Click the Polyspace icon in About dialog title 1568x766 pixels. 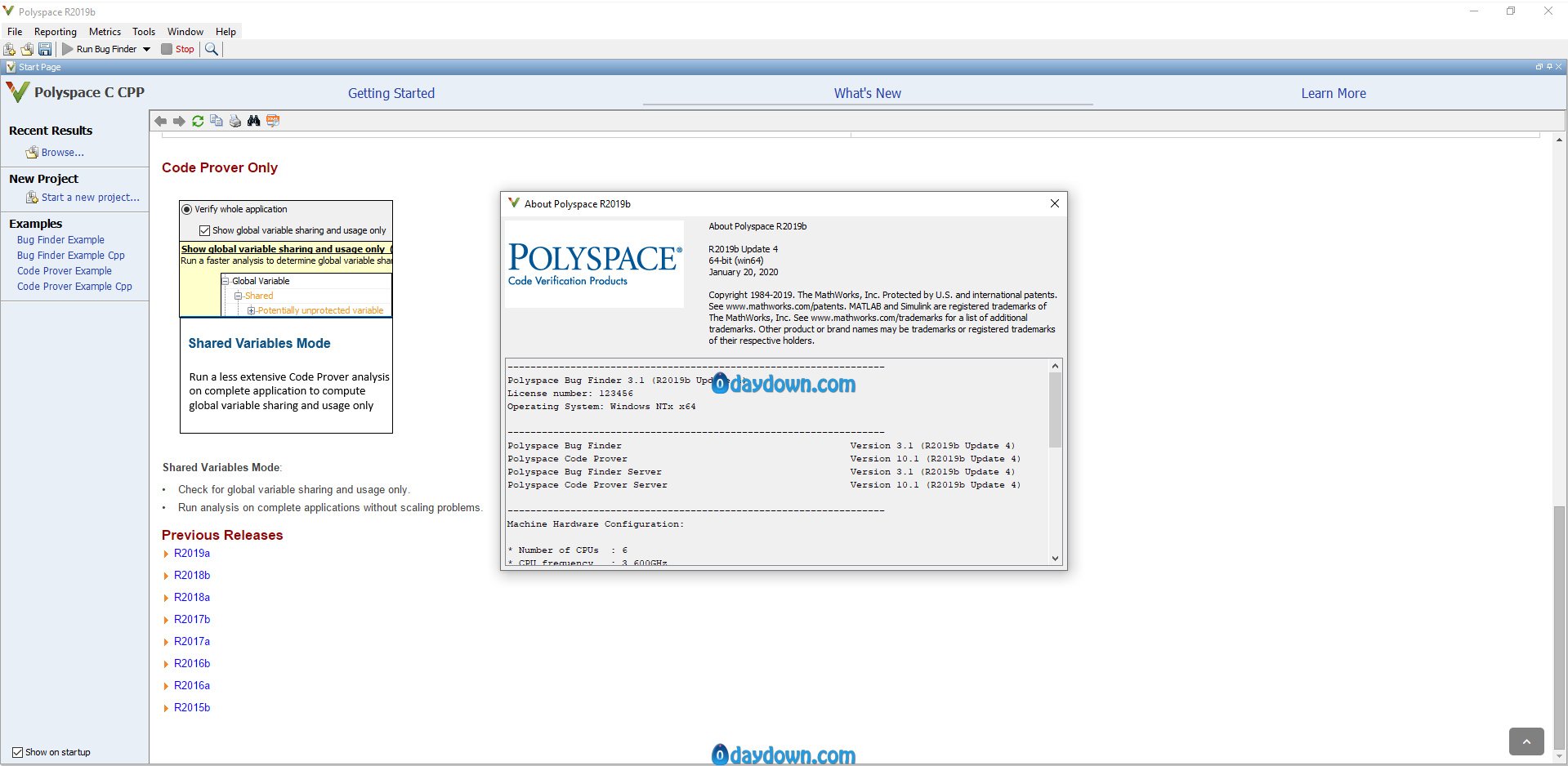coord(514,203)
